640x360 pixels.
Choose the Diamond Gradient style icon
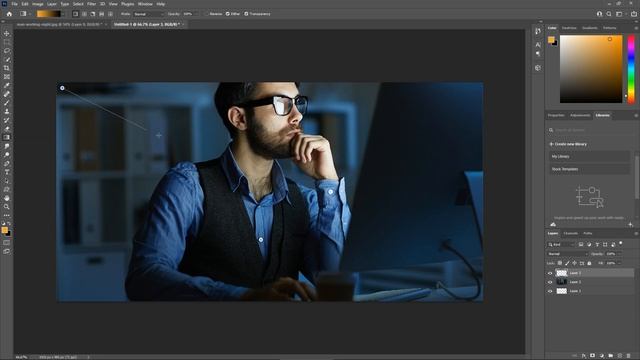(110, 14)
